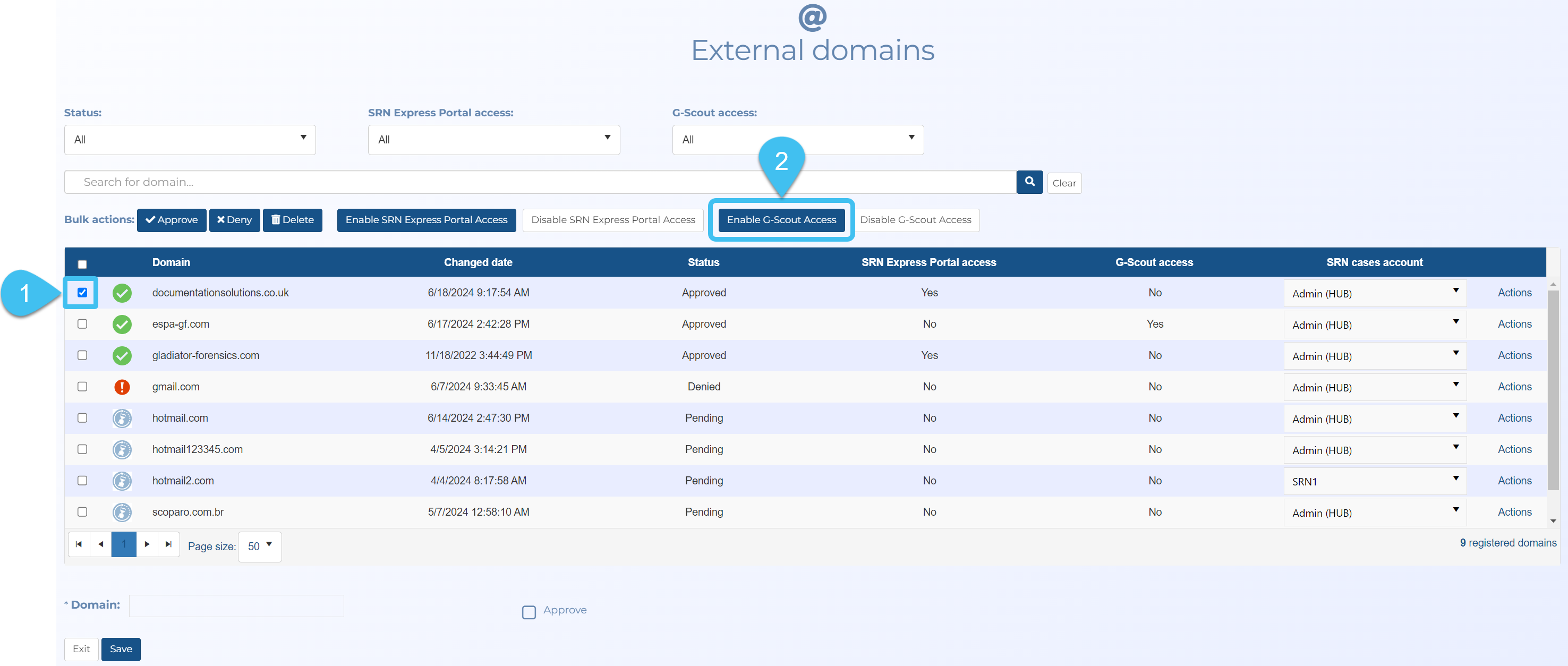1568x666 pixels.
Task: Click red denied icon for gmail.com
Action: [x=122, y=387]
